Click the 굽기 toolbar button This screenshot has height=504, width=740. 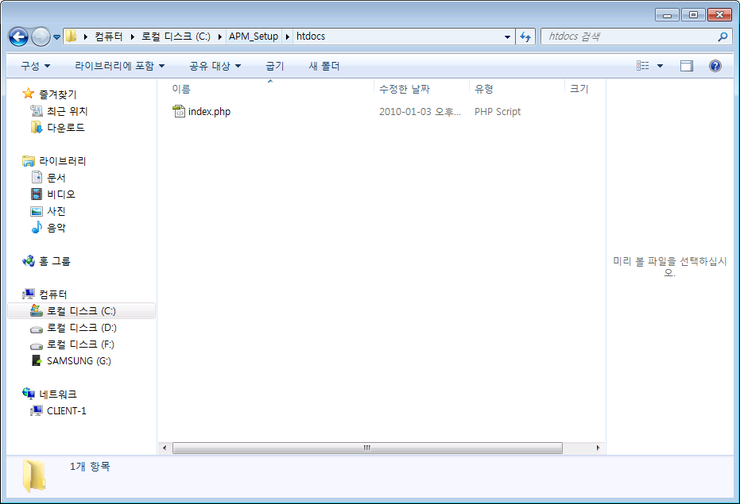click(275, 66)
